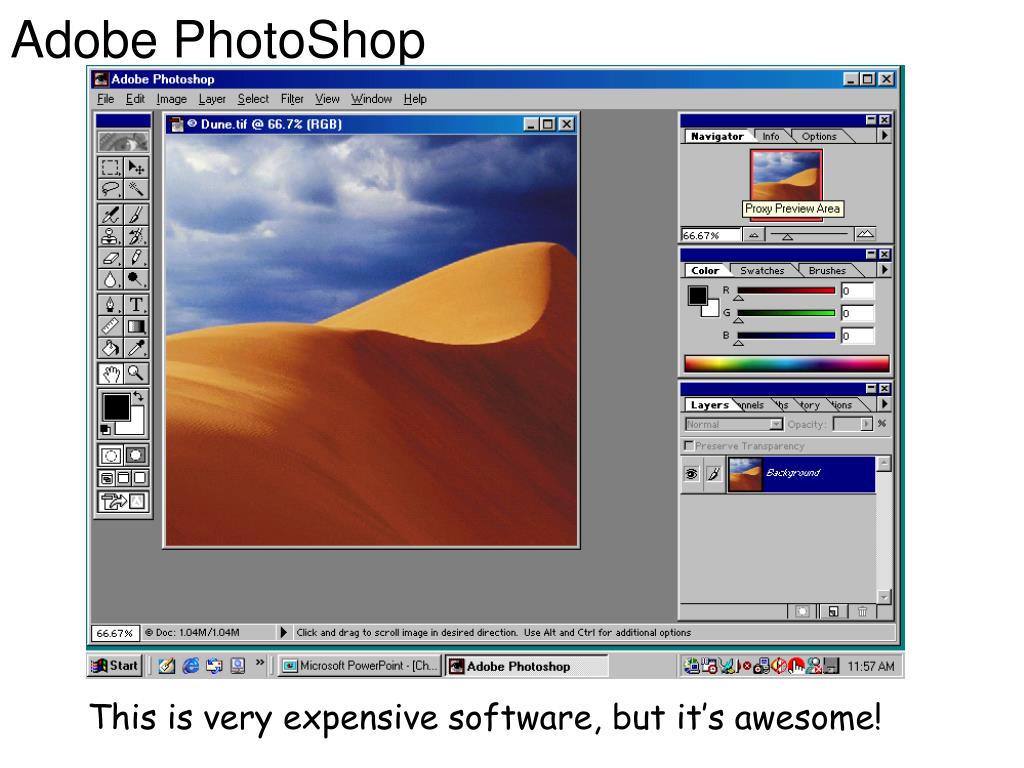Select the Dodge tool

(x=136, y=279)
